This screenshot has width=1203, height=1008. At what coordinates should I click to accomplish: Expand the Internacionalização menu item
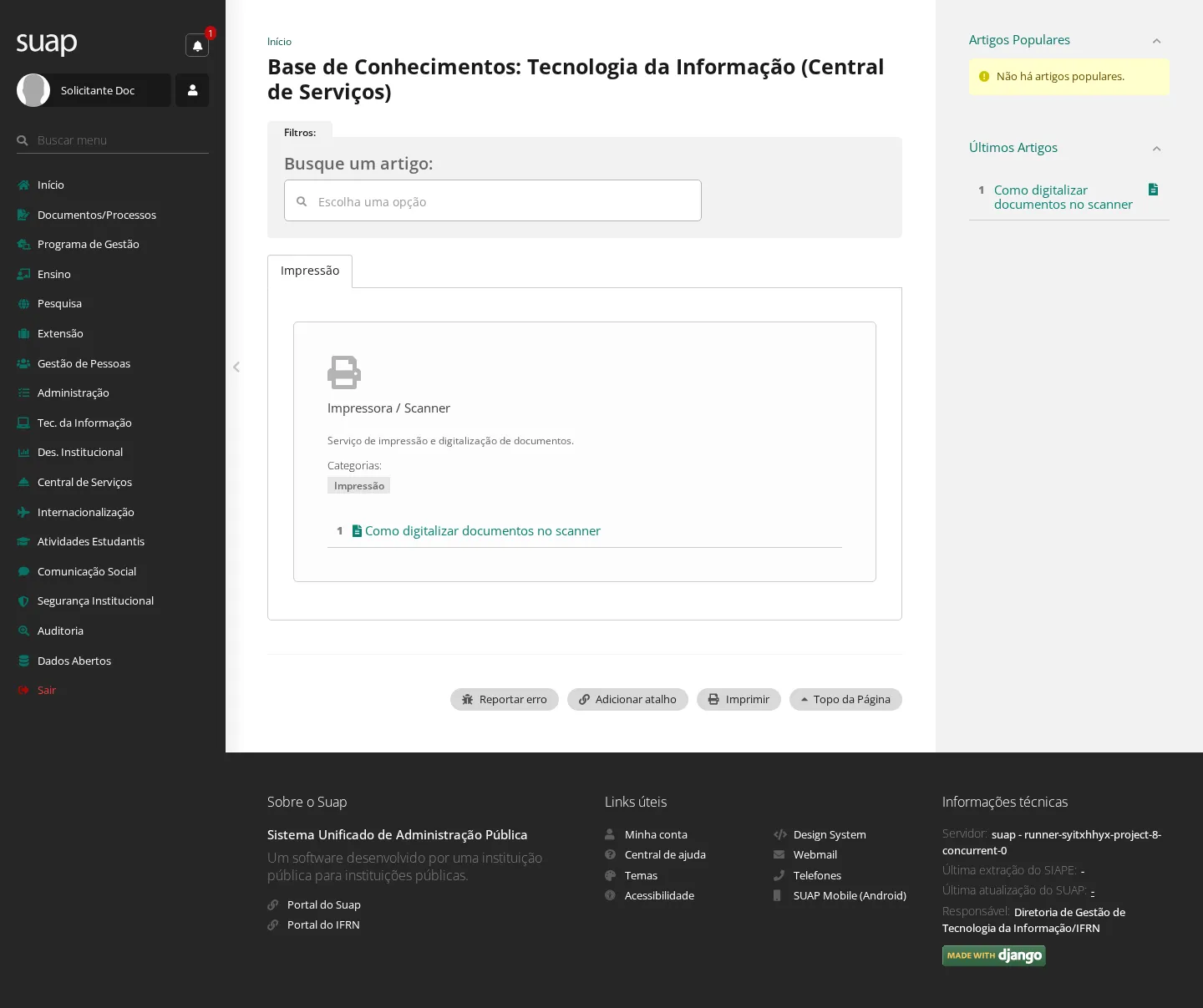coord(113,512)
